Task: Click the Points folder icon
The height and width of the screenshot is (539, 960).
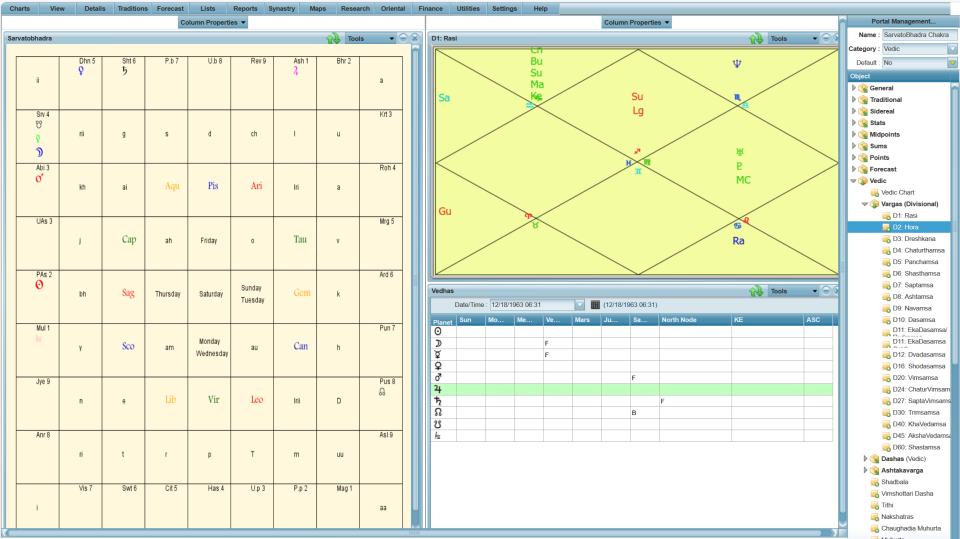Action: 863,157
